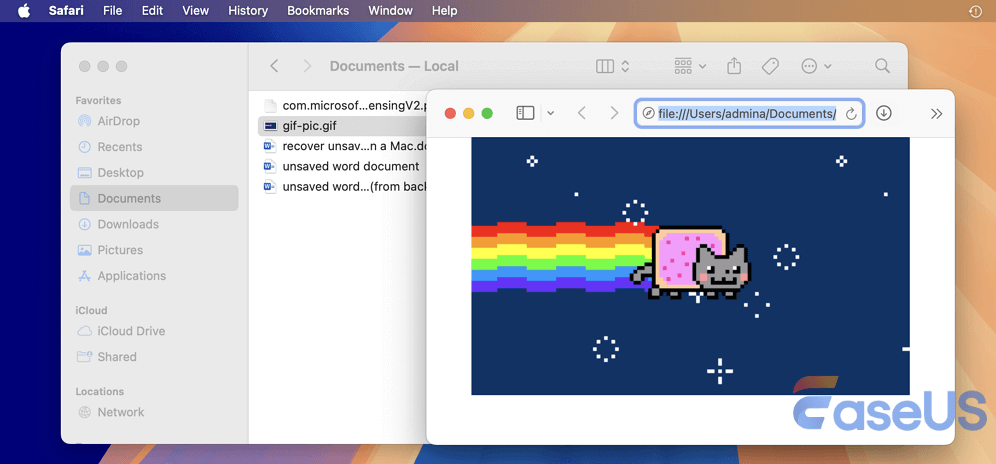
Task: Select Downloads in Finder sidebar
Action: 128,224
